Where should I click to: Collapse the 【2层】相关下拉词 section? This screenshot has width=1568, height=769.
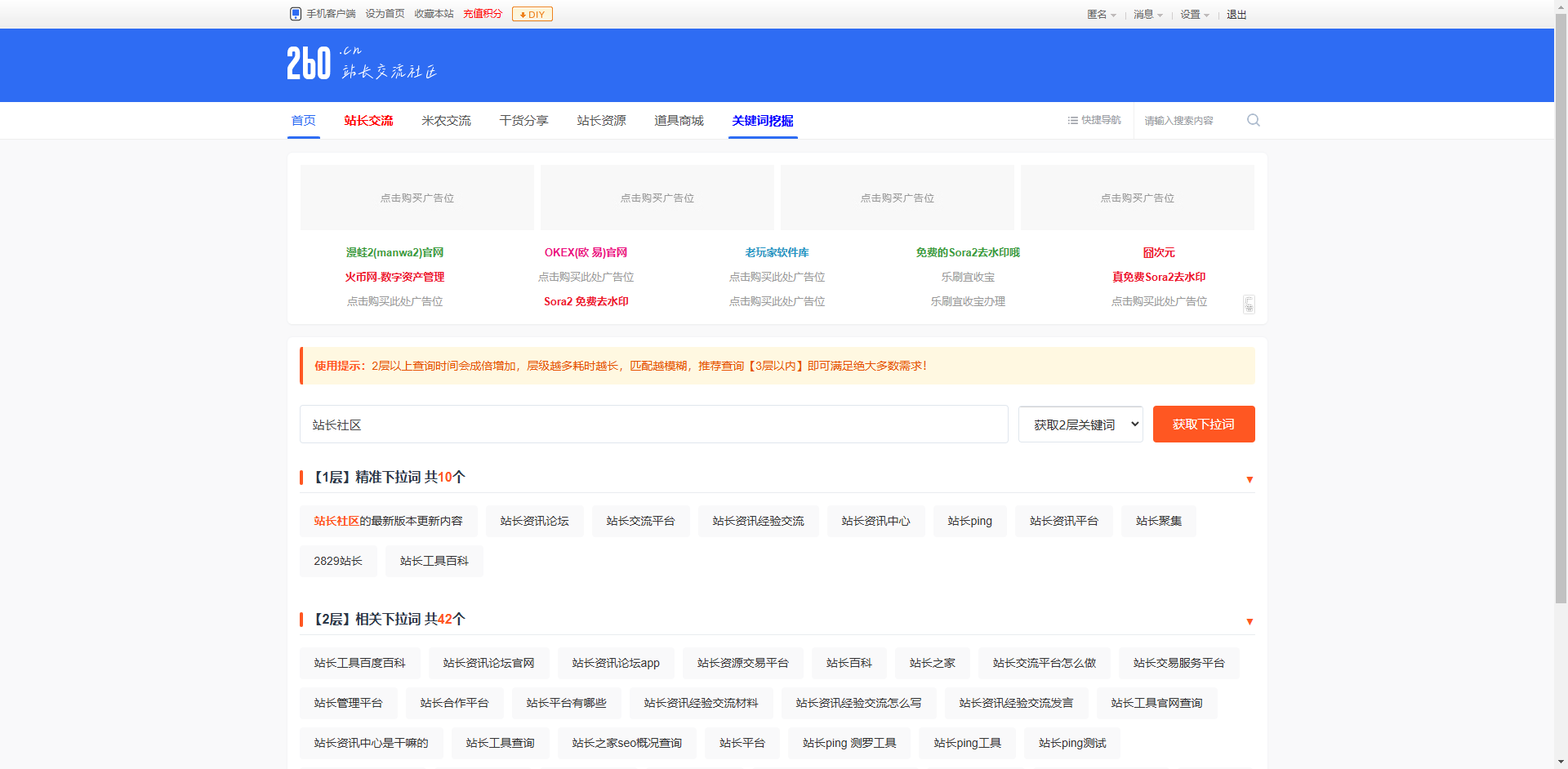pyautogui.click(x=1249, y=621)
